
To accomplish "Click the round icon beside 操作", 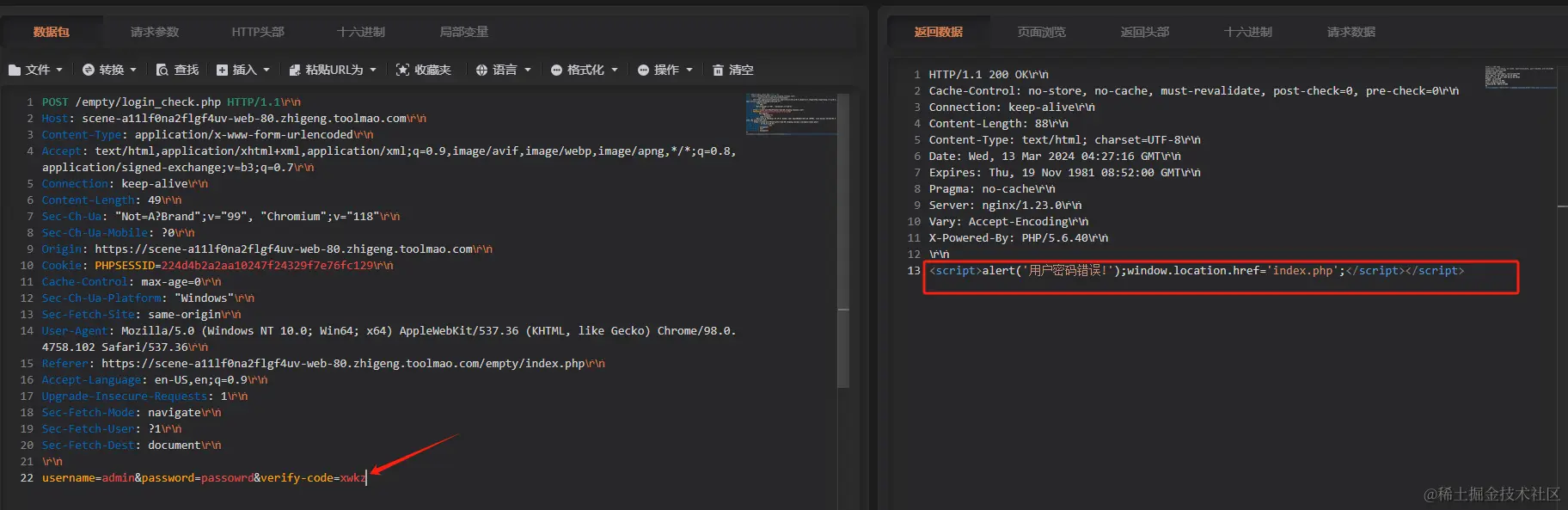I will (x=643, y=70).
